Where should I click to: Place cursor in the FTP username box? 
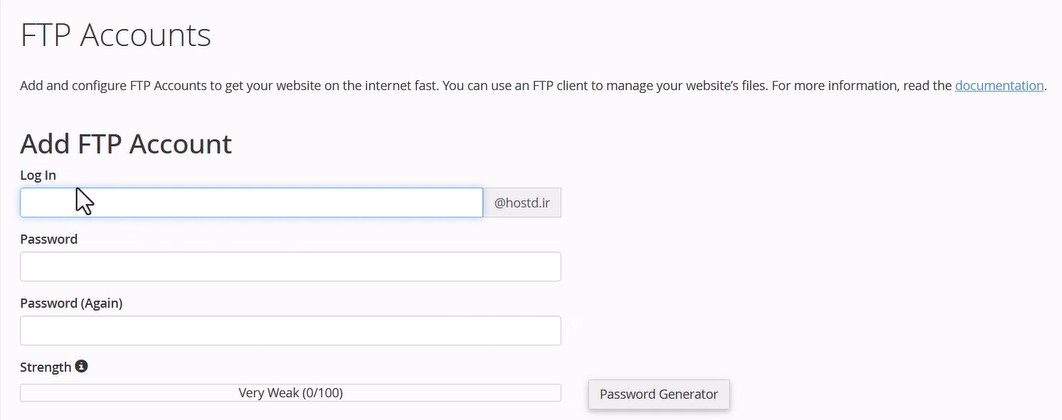tap(251, 203)
